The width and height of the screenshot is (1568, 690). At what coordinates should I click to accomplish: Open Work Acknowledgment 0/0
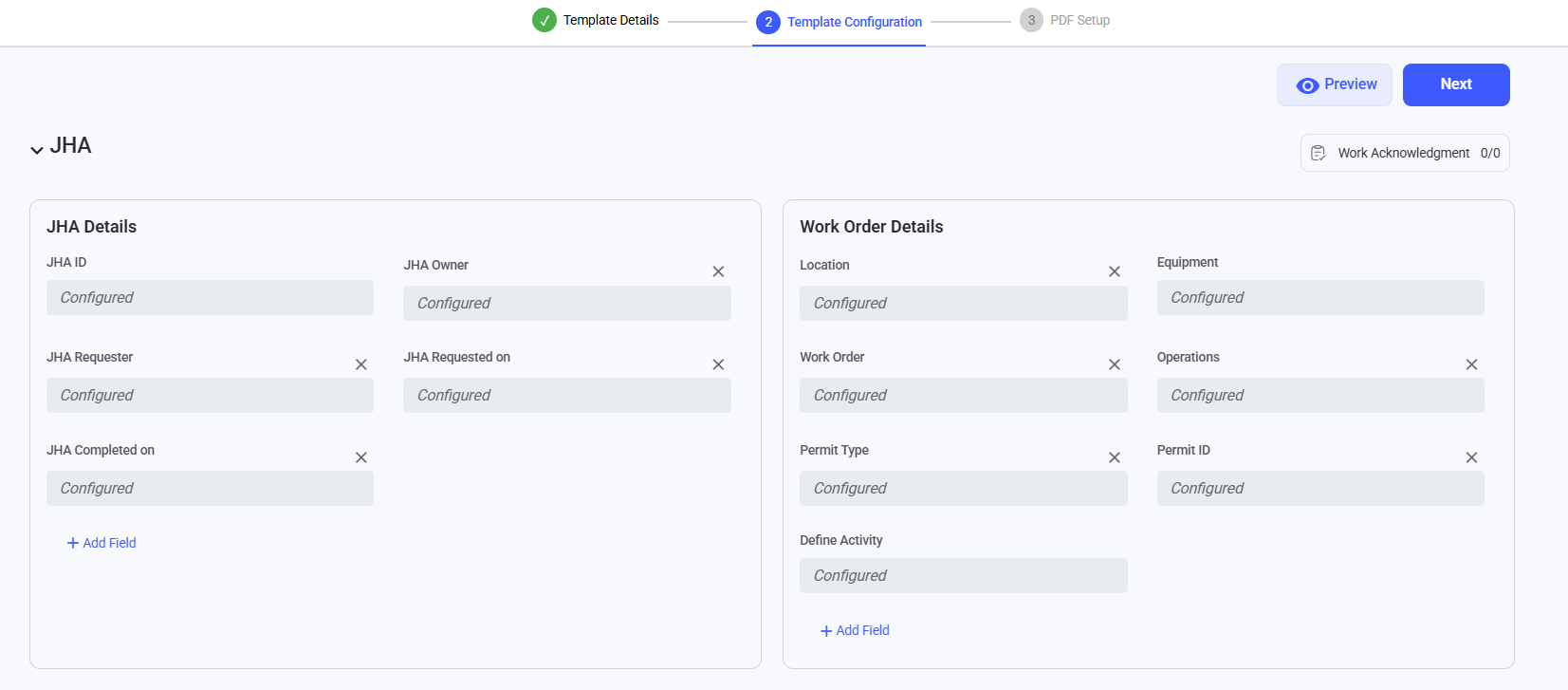click(1405, 153)
